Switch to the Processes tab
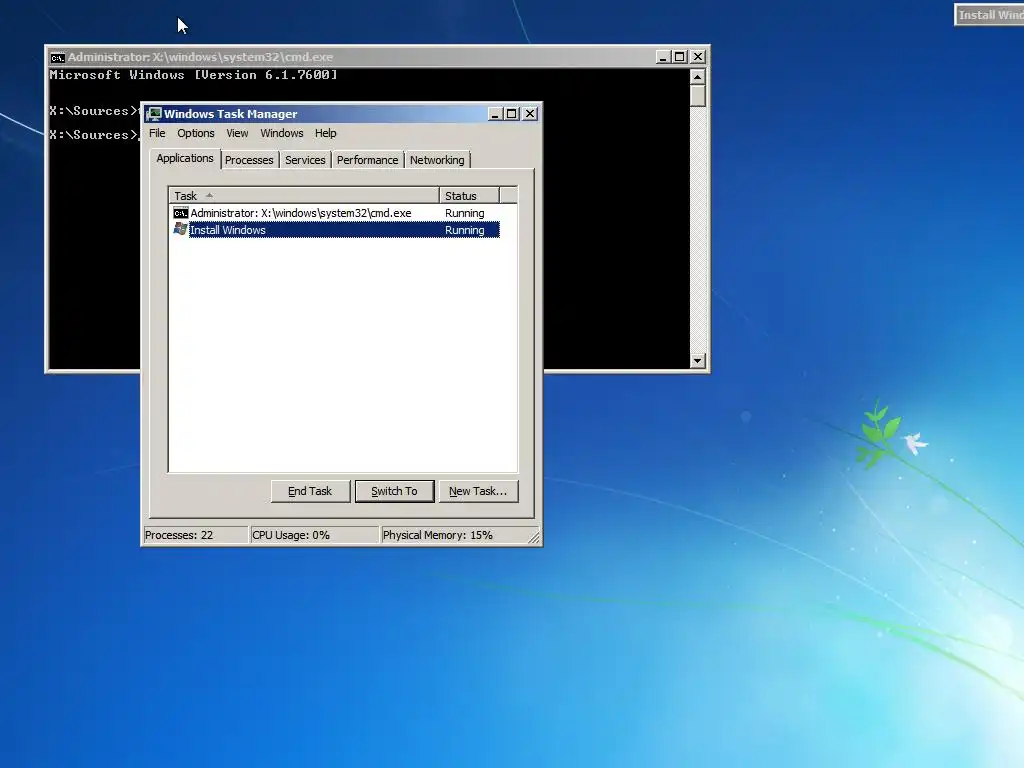The image size is (1024, 768). click(249, 160)
